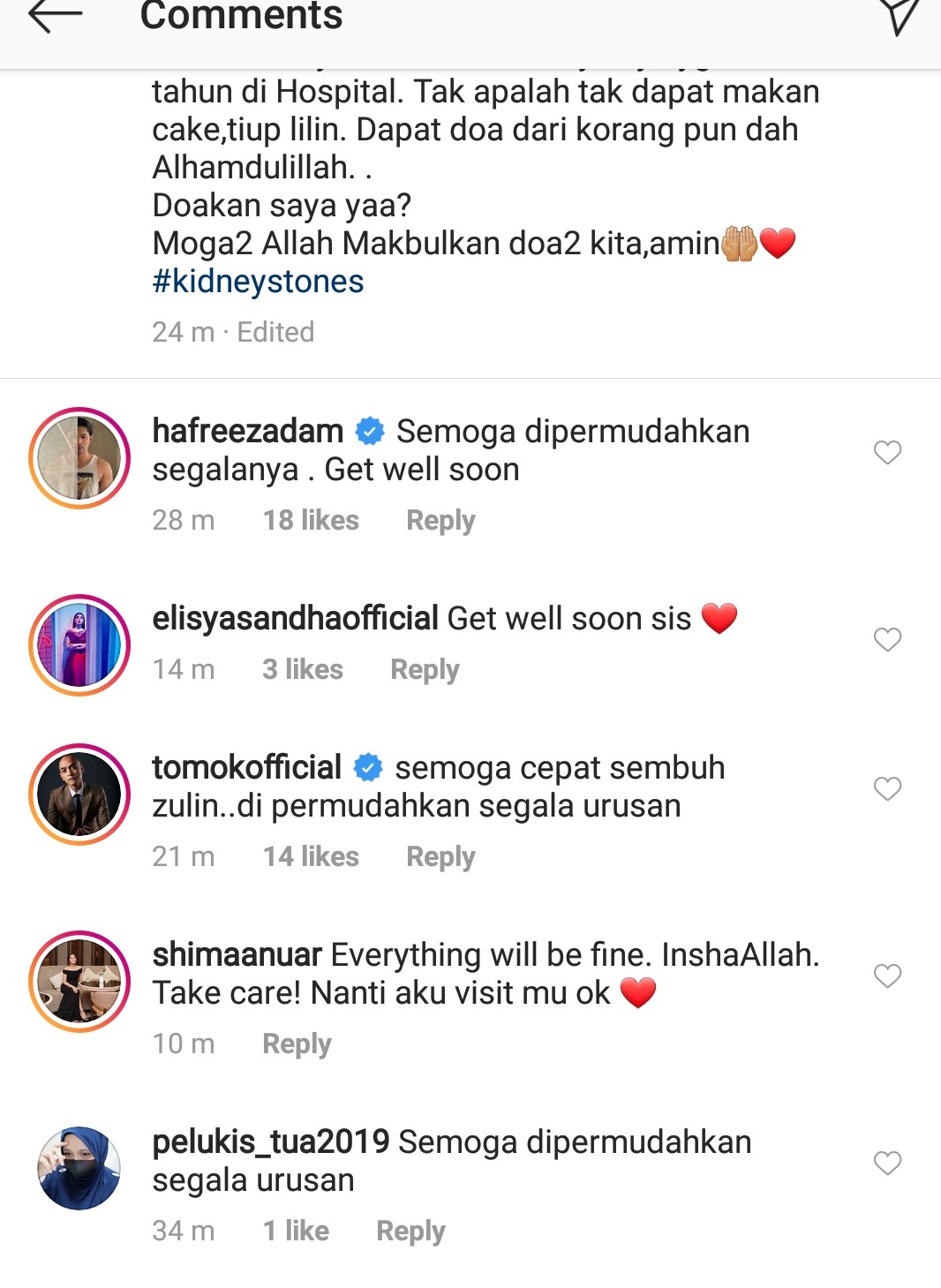This screenshot has width=941, height=1288.
Task: Reply to the shimaanuar comment
Action: coord(297,1044)
